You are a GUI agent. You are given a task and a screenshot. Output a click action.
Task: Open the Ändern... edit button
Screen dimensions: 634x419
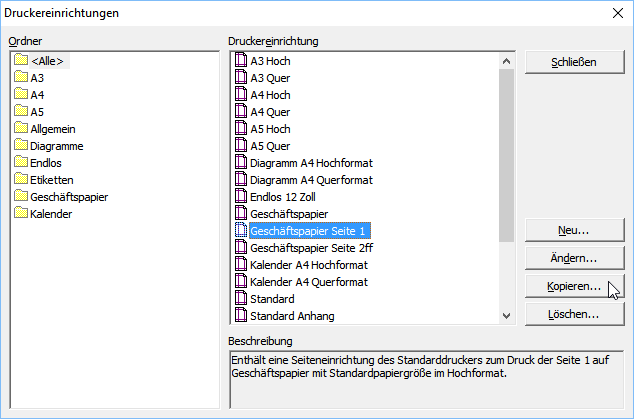[x=575, y=258]
